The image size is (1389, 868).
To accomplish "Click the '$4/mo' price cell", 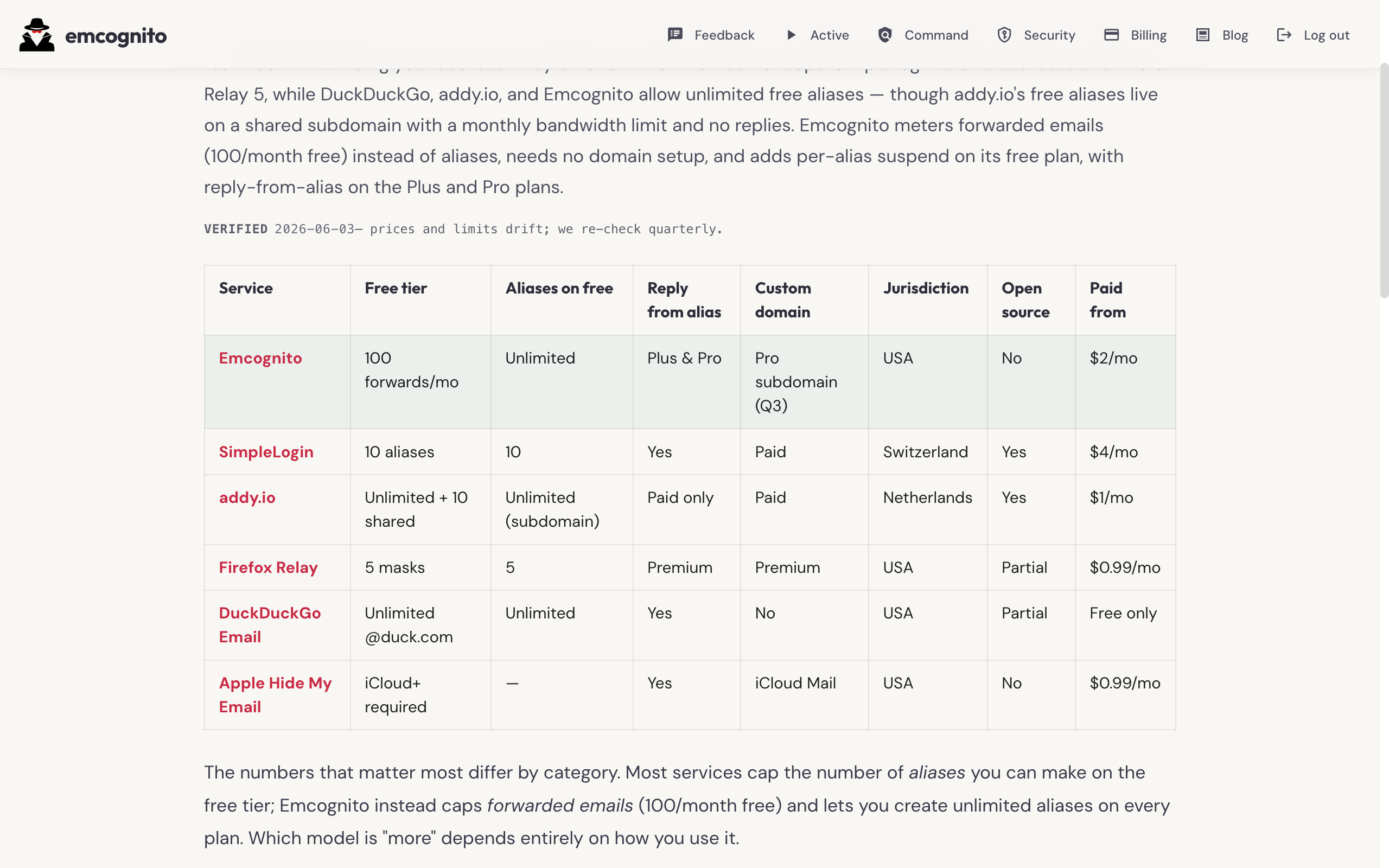I will [1125, 452].
